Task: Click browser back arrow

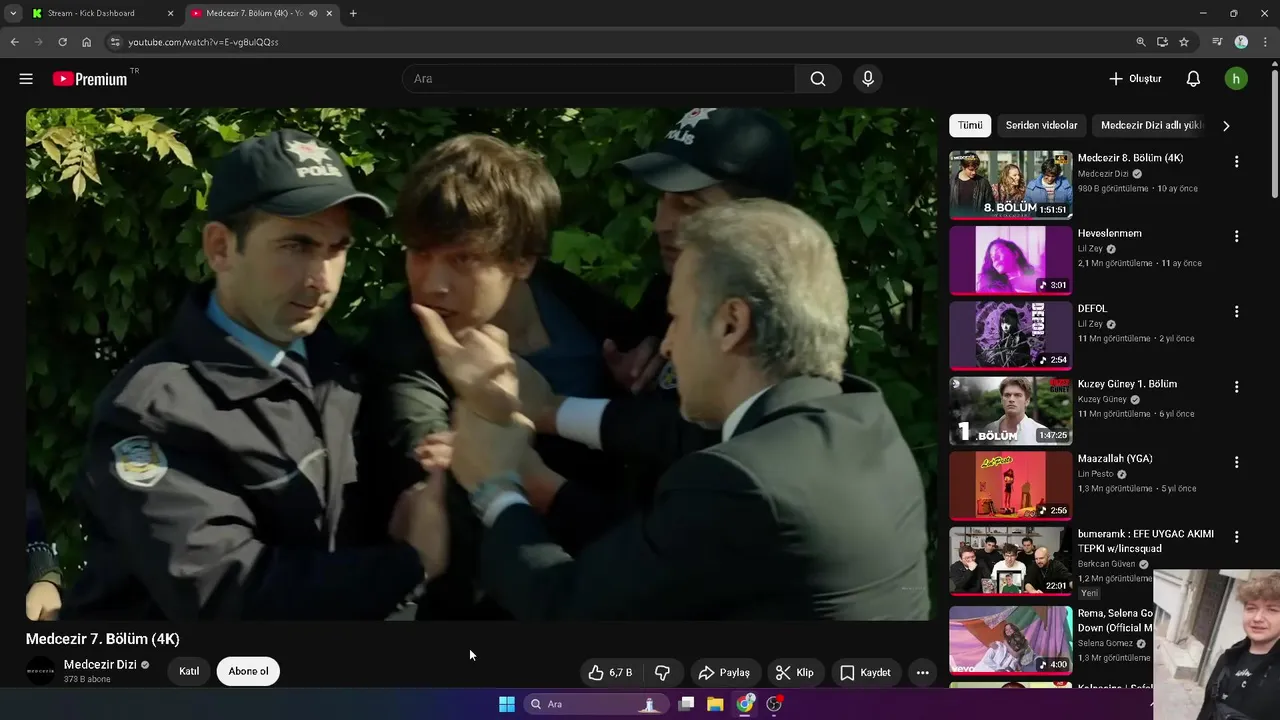Action: (14, 42)
